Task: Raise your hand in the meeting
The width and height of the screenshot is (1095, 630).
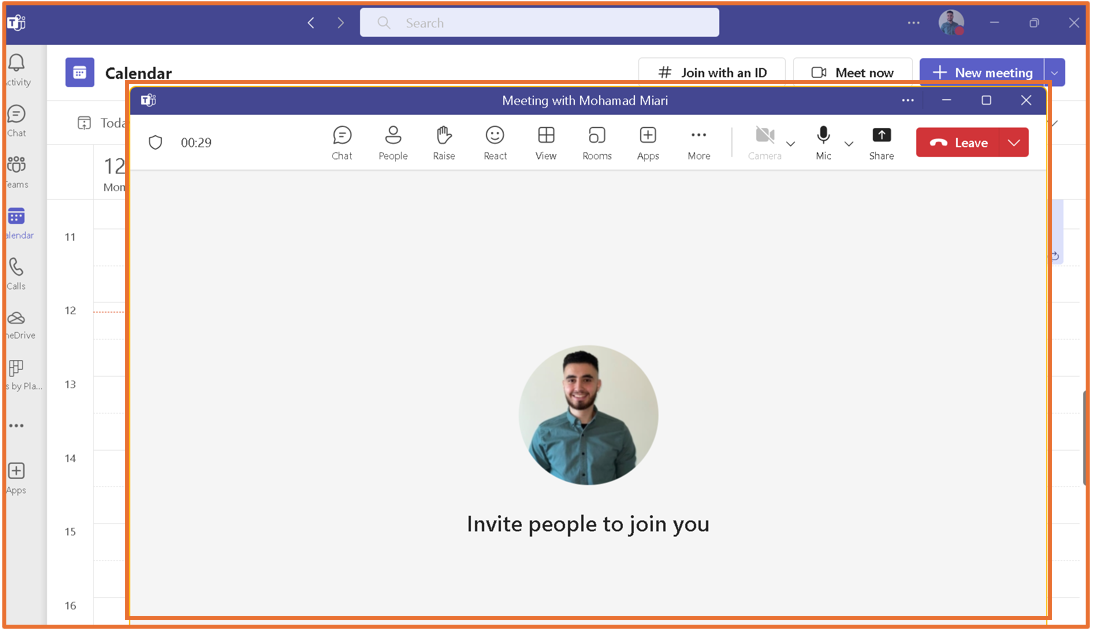Action: pos(444,142)
